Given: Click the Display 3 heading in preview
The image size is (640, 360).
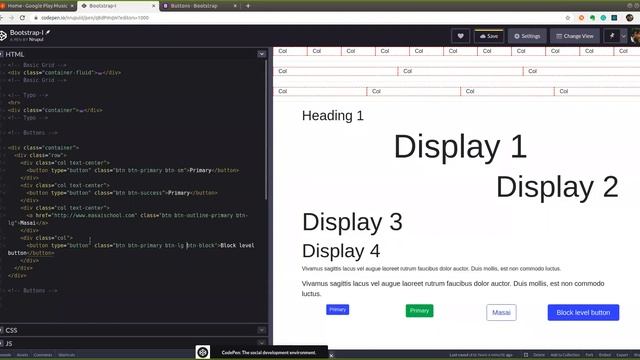Looking at the screenshot, I should pyautogui.click(x=352, y=222).
